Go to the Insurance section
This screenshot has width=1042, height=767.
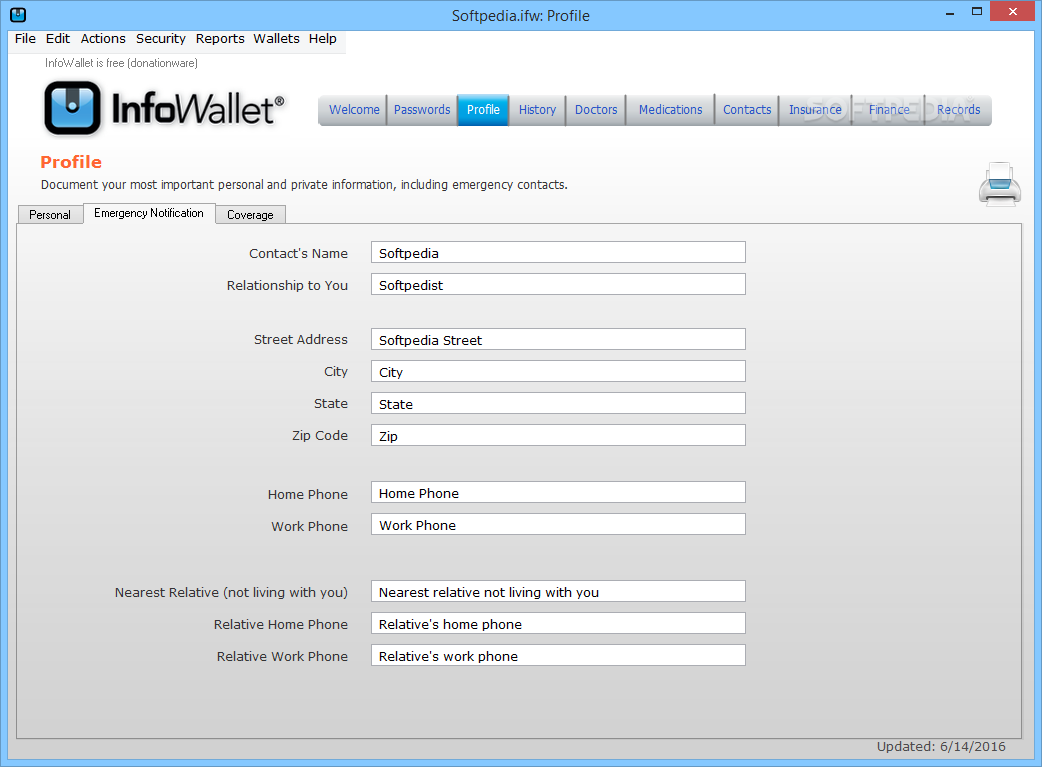[815, 110]
